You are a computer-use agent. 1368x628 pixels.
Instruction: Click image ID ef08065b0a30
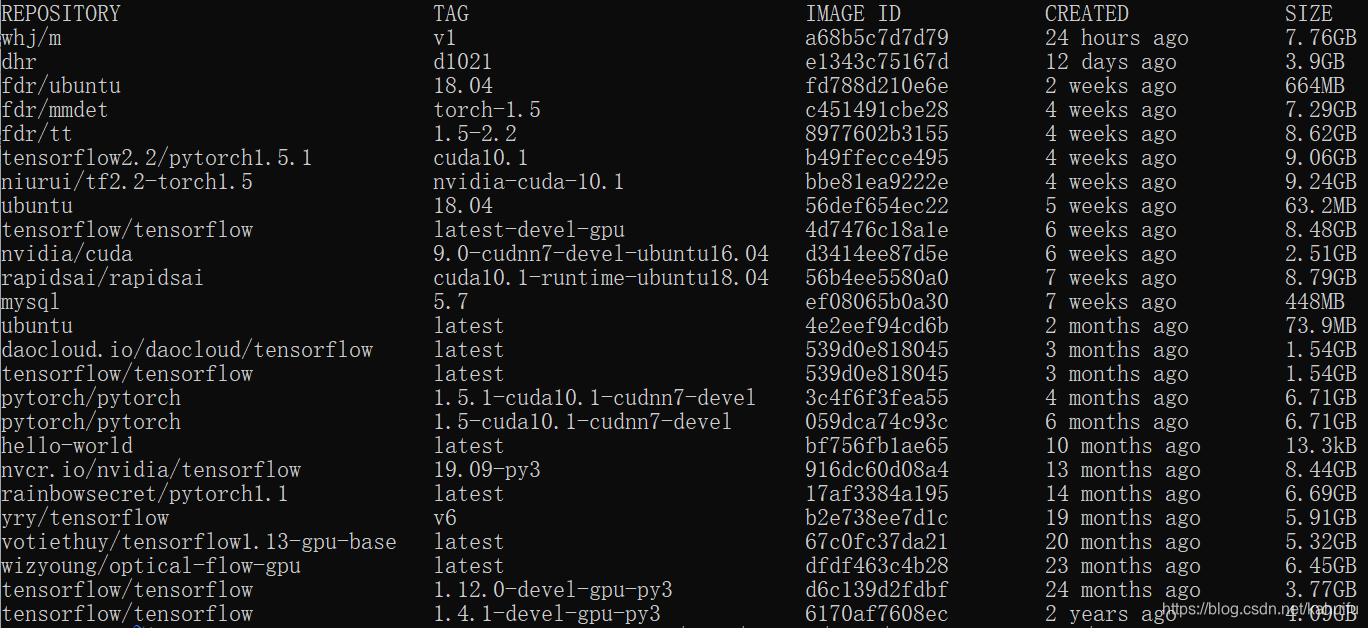877,302
